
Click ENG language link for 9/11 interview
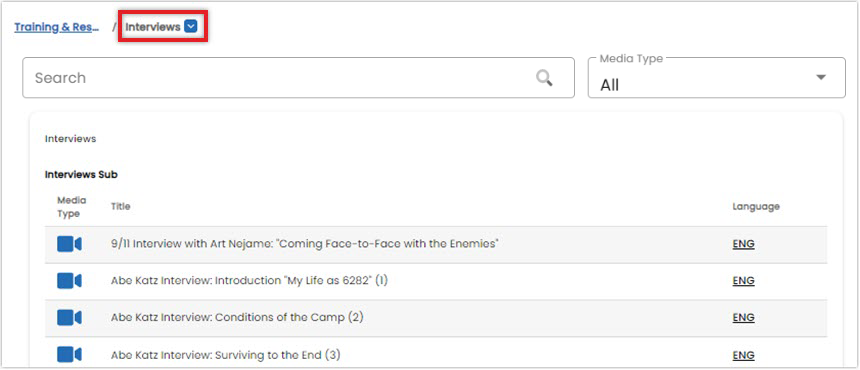pyautogui.click(x=743, y=244)
